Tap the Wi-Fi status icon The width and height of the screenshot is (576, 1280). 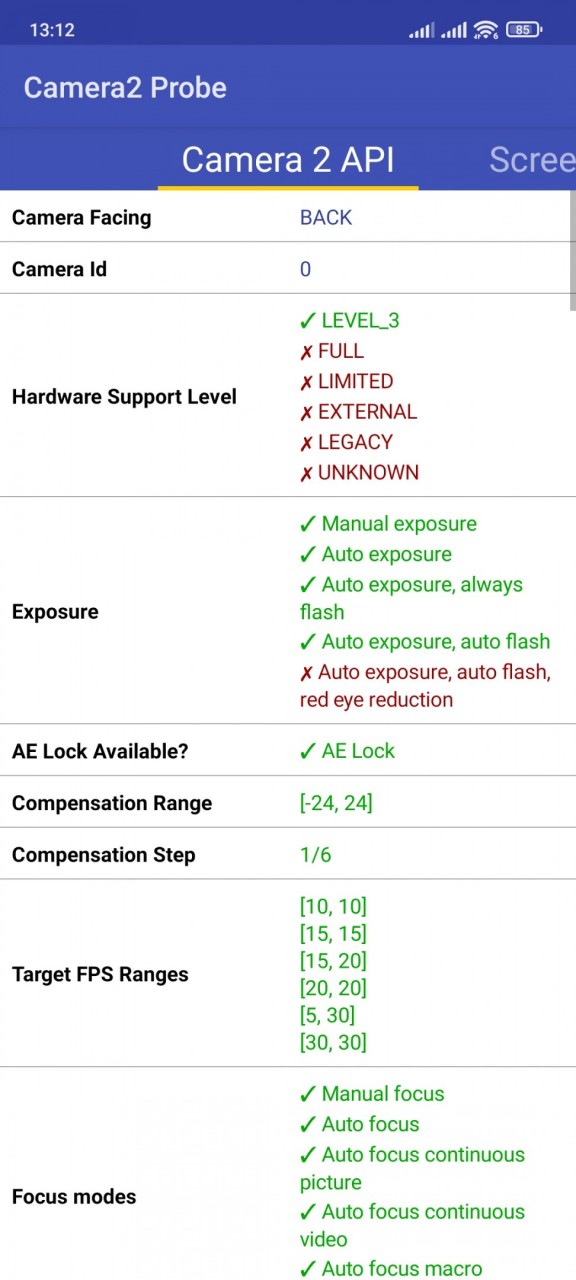tap(486, 30)
